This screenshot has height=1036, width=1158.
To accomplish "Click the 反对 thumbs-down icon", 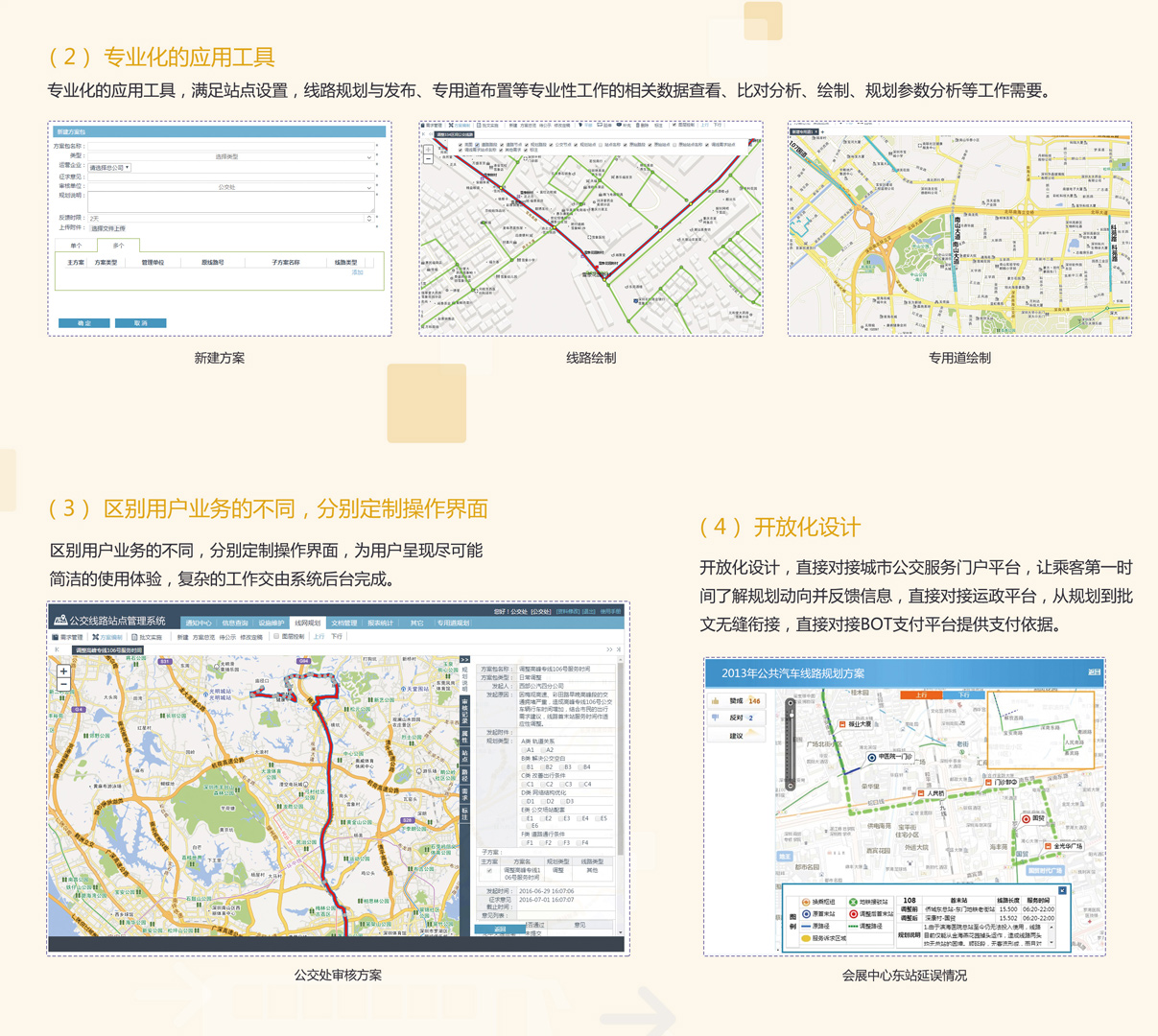I will (716, 718).
